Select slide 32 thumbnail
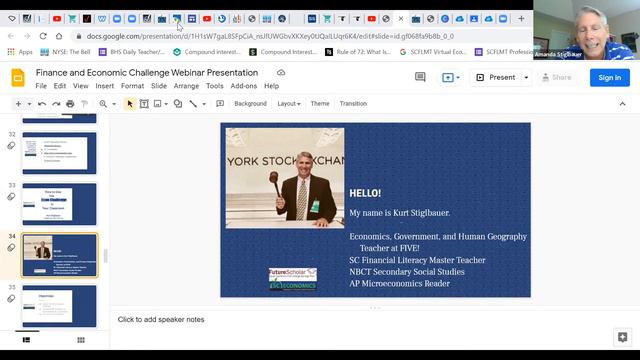Image resolution: width=640 pixels, height=360 pixels. 60,153
